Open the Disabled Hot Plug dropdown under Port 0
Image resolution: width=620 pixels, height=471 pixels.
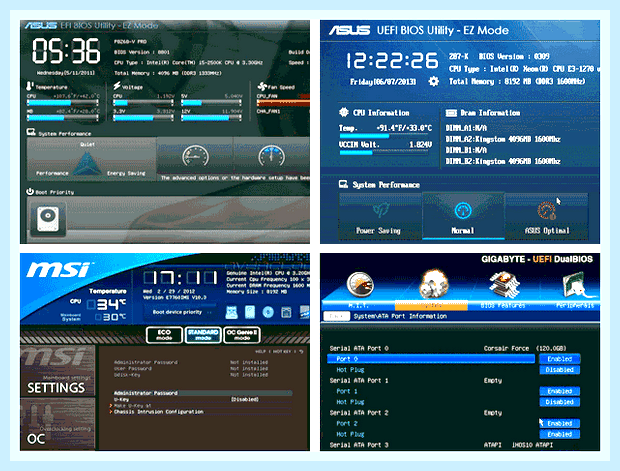[x=560, y=370]
